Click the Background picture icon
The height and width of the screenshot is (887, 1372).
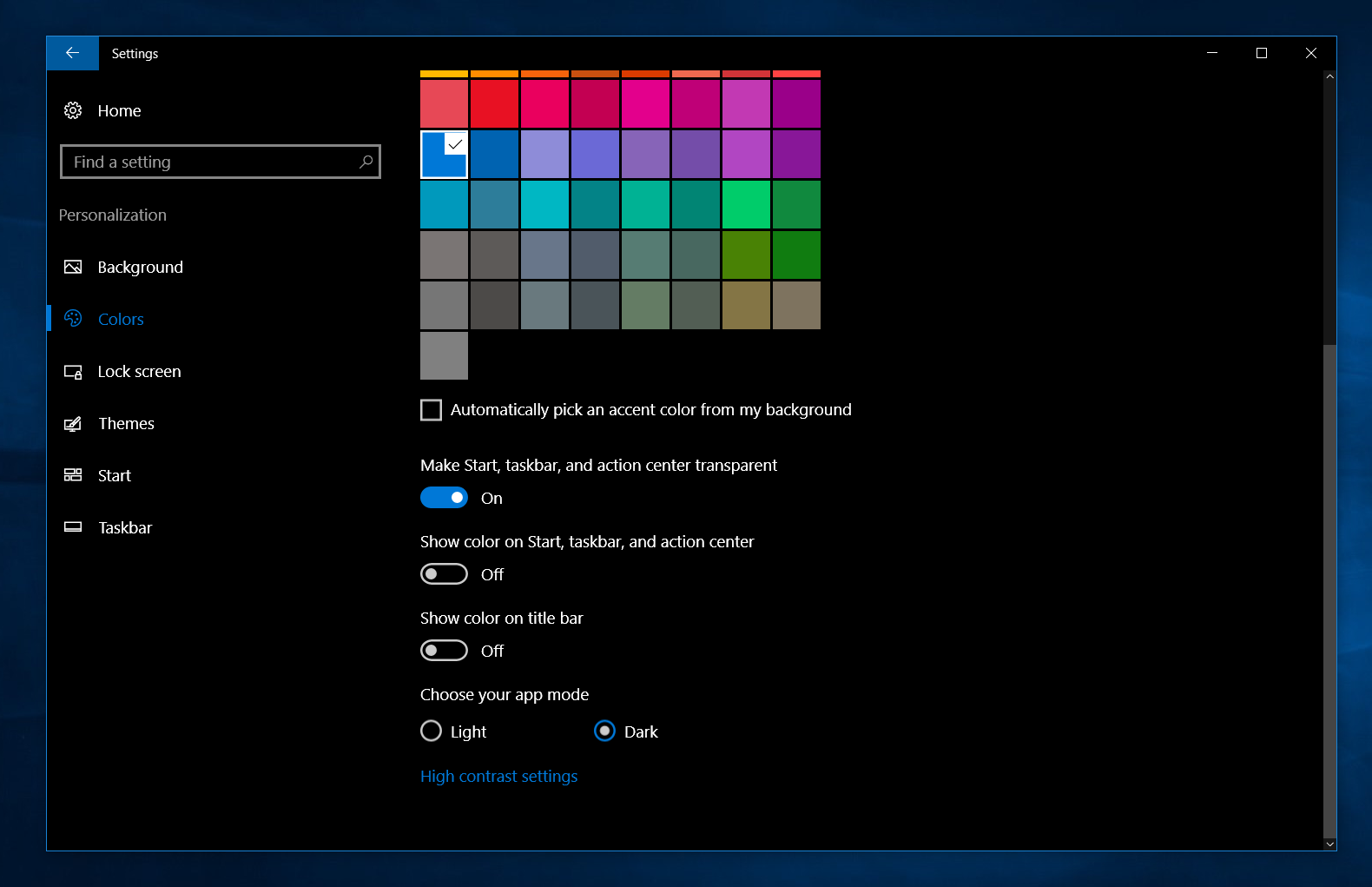73,267
